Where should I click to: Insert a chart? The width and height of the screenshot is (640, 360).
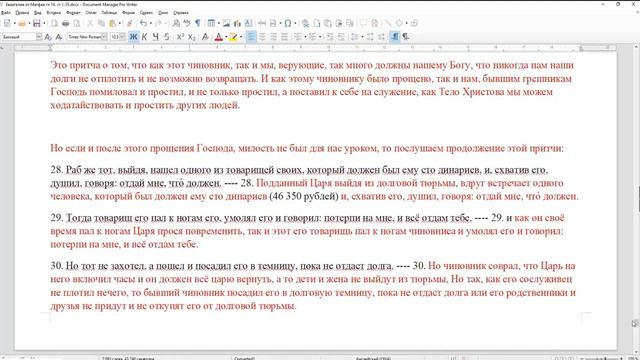tap(237, 24)
